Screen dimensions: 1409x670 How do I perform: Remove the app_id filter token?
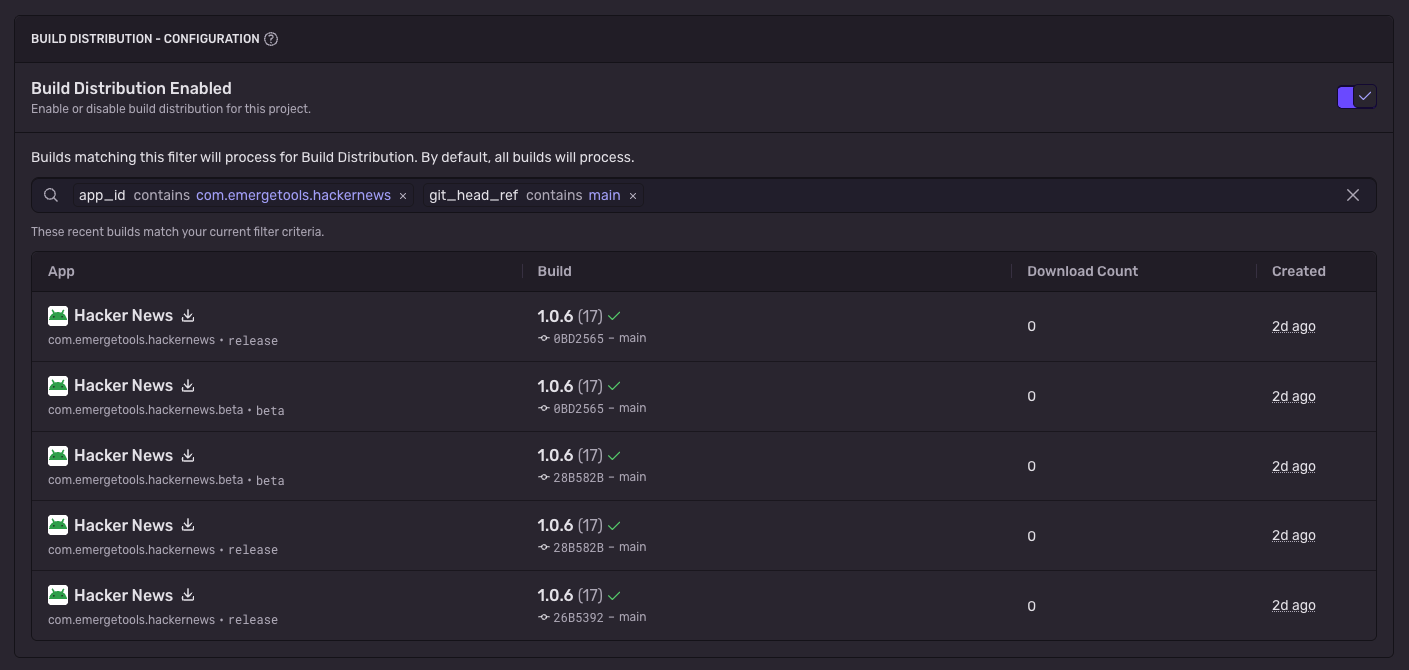[403, 196]
